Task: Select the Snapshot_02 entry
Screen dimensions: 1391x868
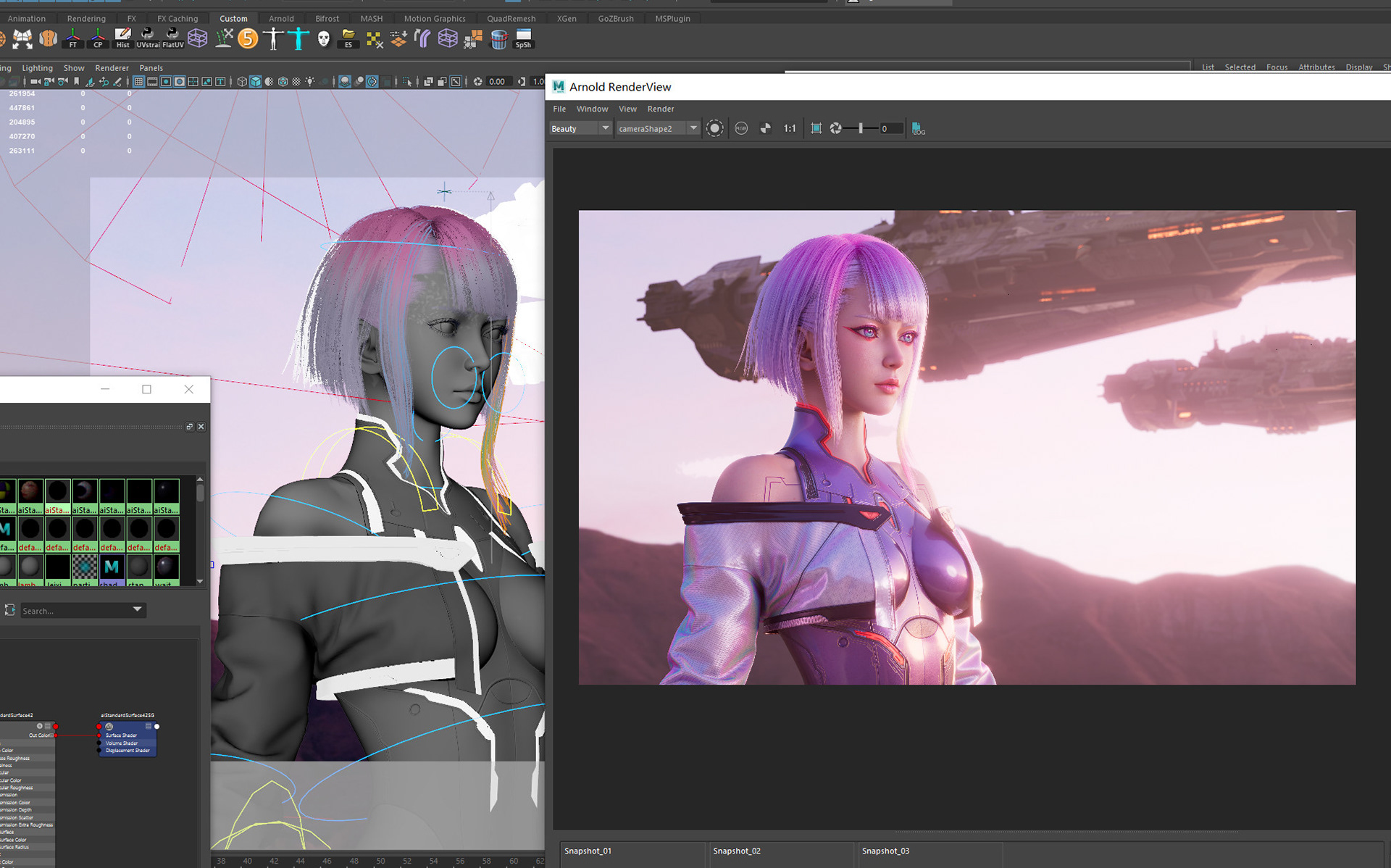Action: pos(737,851)
